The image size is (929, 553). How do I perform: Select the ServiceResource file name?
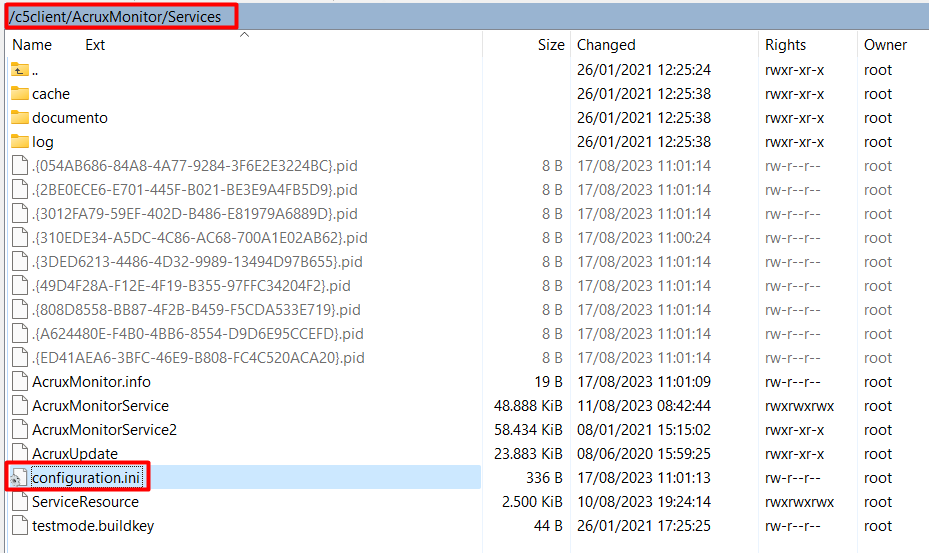[85, 502]
